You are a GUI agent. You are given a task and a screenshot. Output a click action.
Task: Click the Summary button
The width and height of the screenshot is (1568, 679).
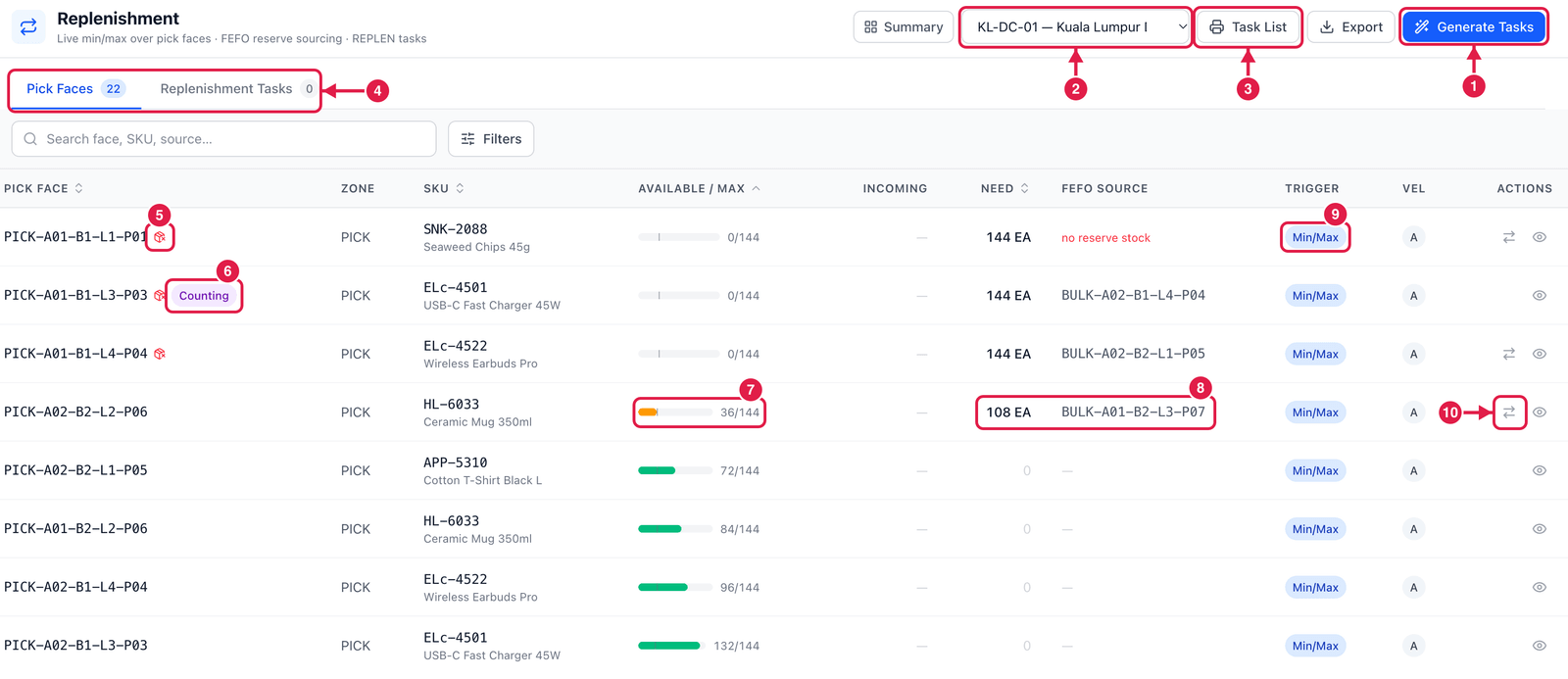(903, 27)
